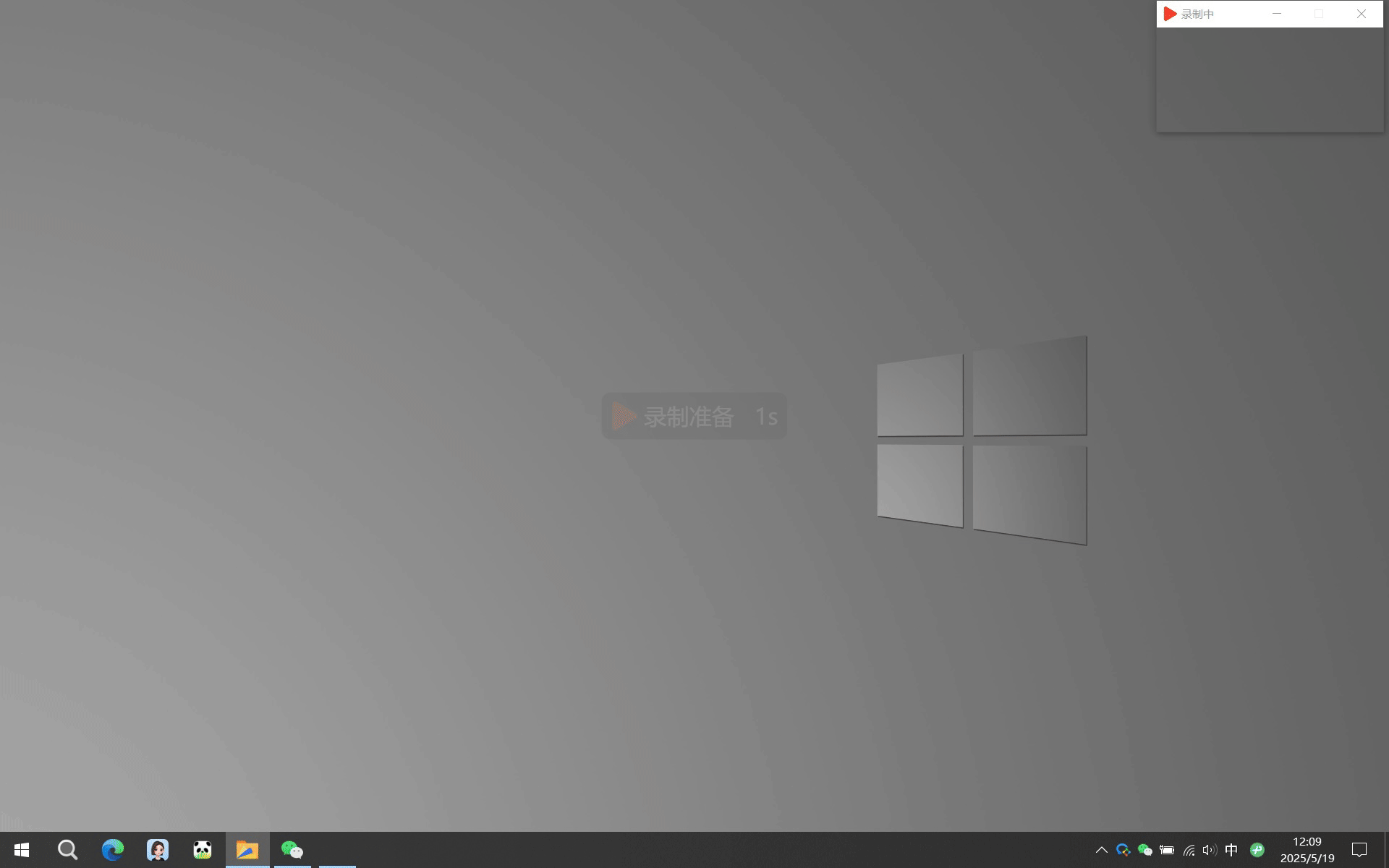Screen dimensions: 1389x868
Task: Open Wi-Fi network settings icon
Action: click(1189, 850)
